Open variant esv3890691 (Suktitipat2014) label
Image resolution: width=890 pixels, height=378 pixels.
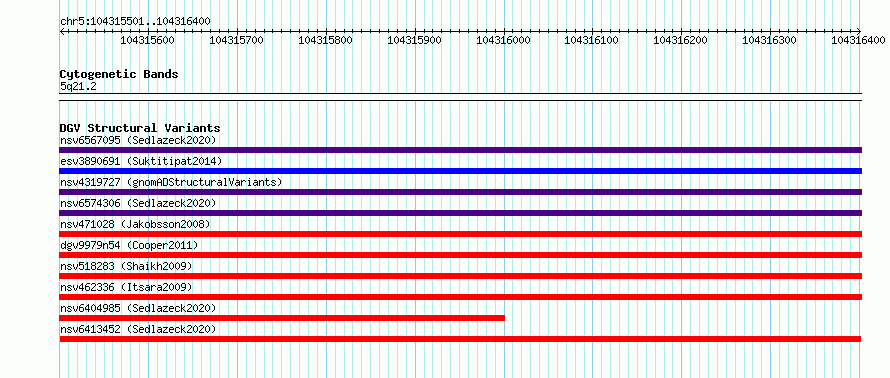[x=141, y=161]
